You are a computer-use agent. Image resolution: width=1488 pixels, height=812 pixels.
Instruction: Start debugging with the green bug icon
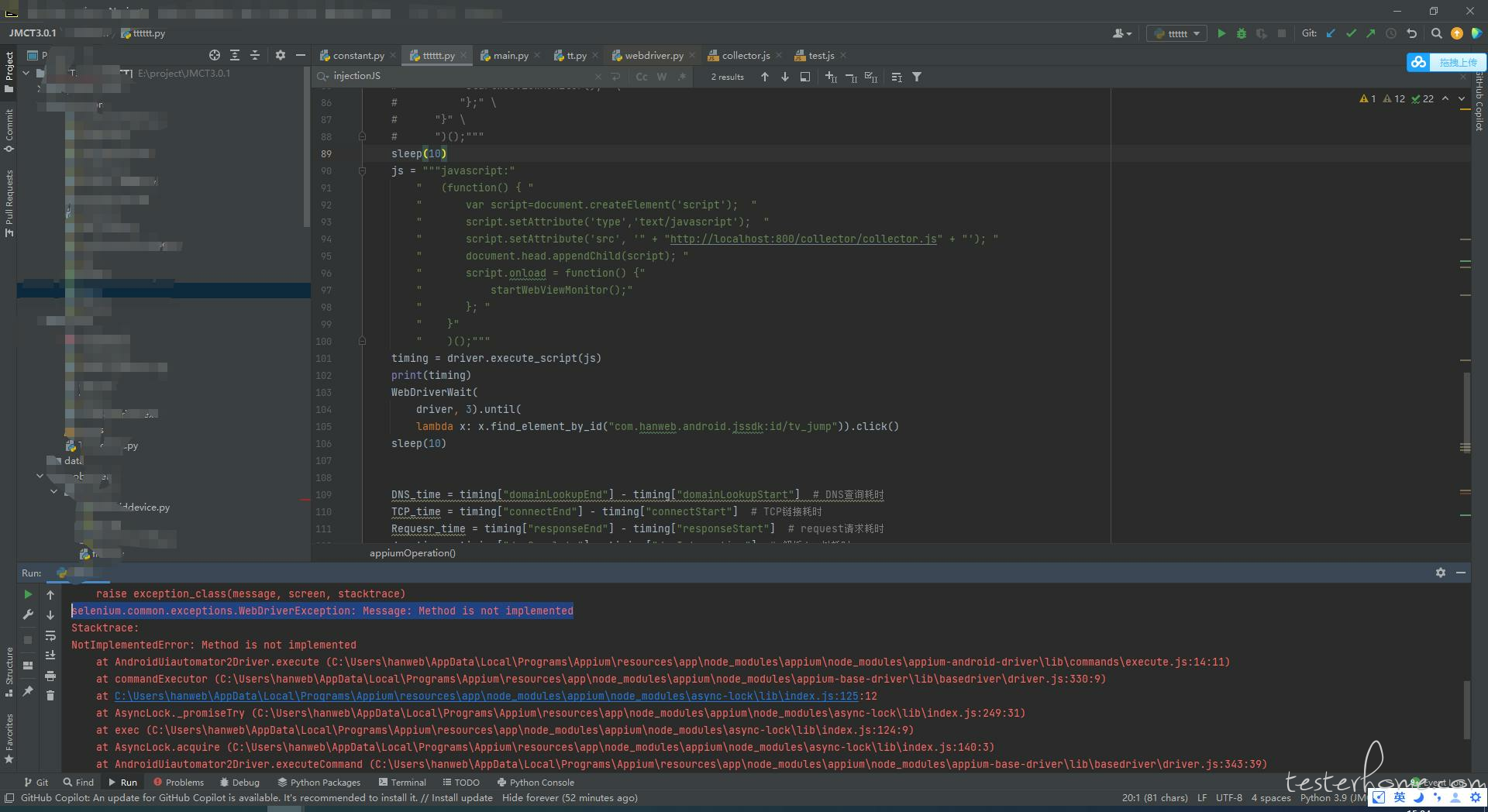[1242, 33]
